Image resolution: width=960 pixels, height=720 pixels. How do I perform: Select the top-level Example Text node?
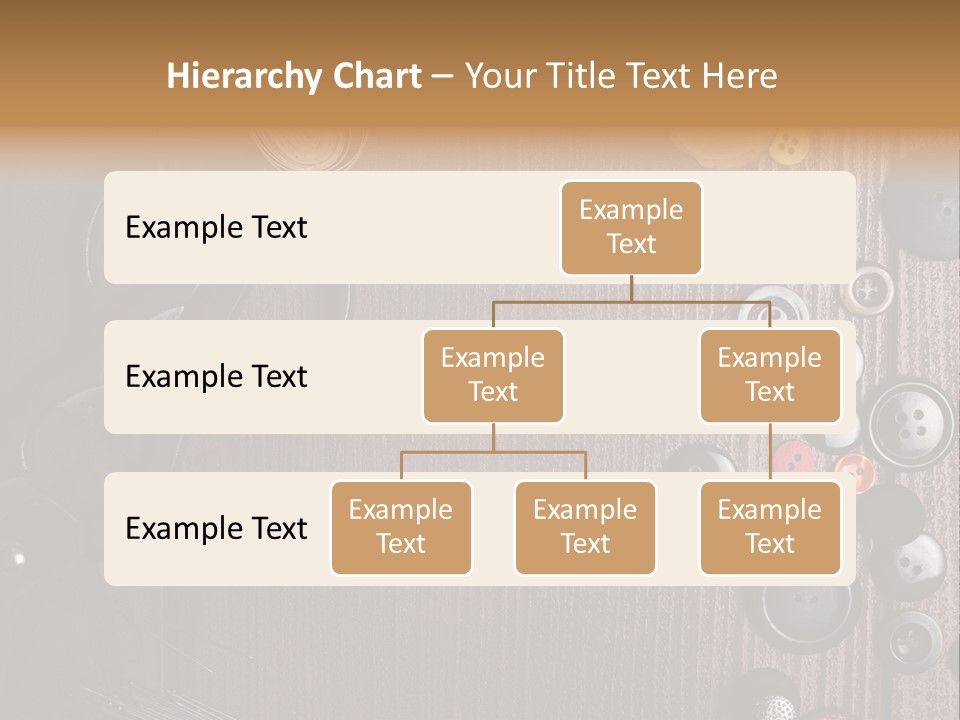click(x=631, y=228)
